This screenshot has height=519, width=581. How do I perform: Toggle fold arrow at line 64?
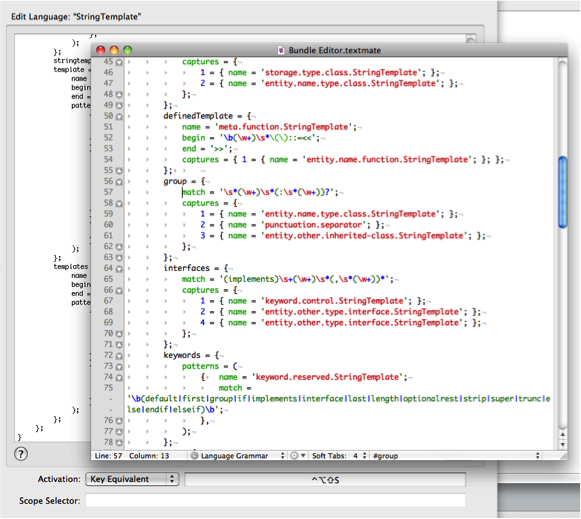click(119, 269)
